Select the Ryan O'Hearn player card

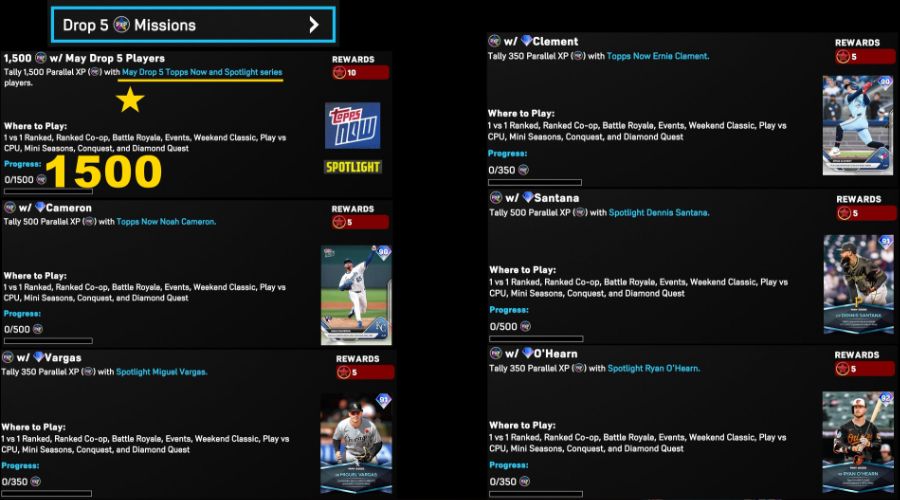[x=858, y=442]
